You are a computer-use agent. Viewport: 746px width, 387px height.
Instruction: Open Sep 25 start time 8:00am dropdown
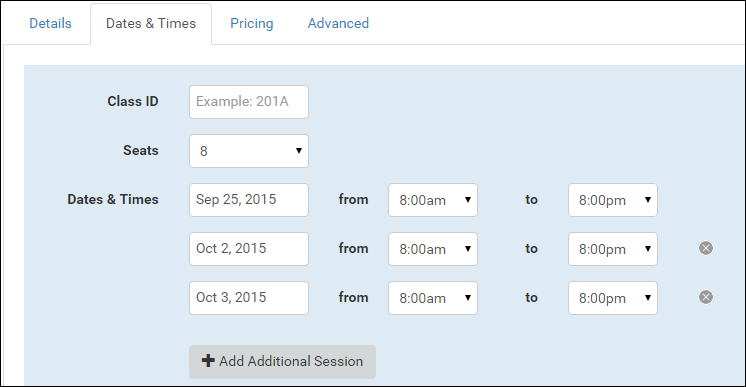point(433,200)
